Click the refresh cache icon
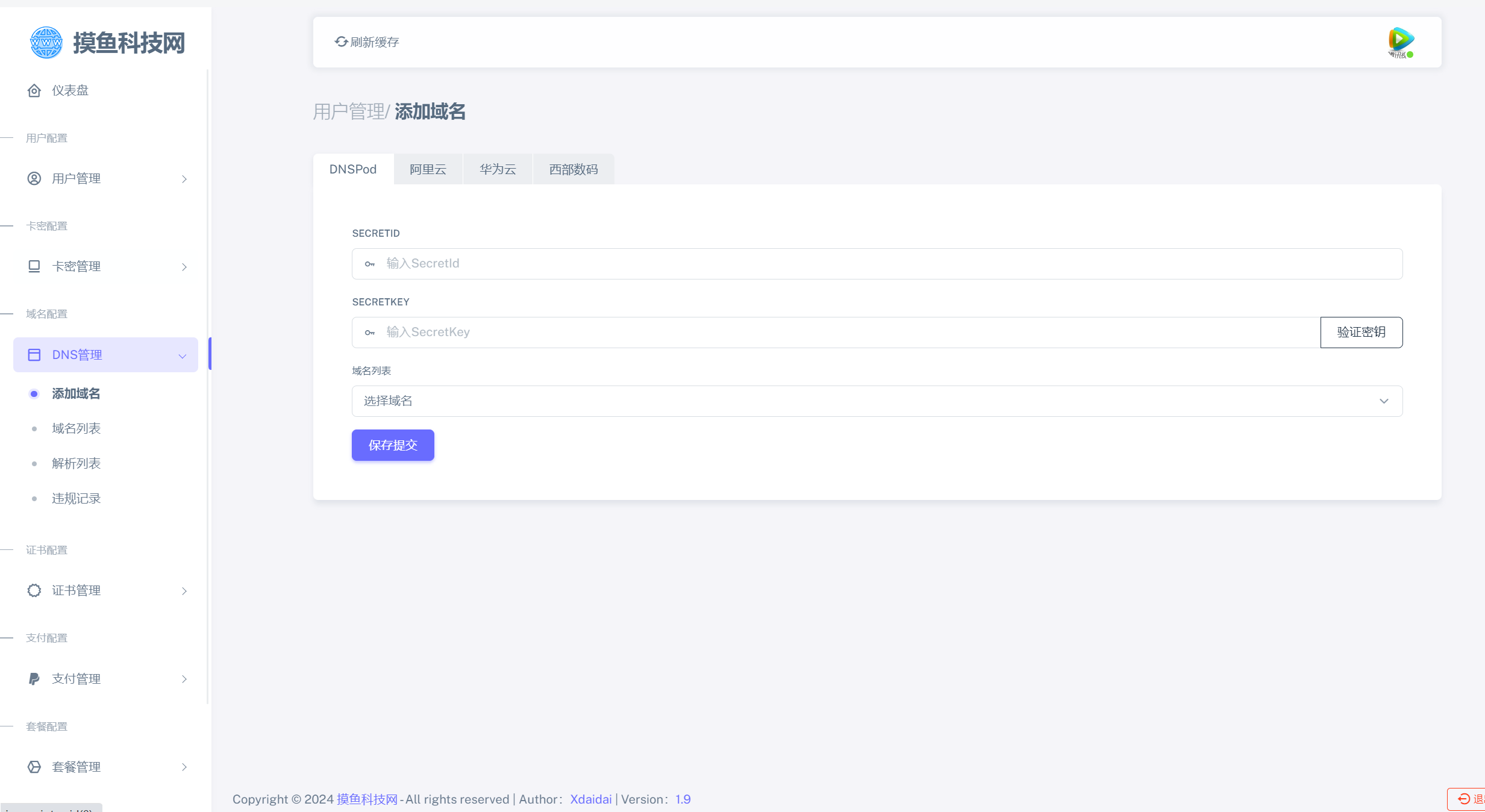The image size is (1485, 812). pyautogui.click(x=341, y=42)
